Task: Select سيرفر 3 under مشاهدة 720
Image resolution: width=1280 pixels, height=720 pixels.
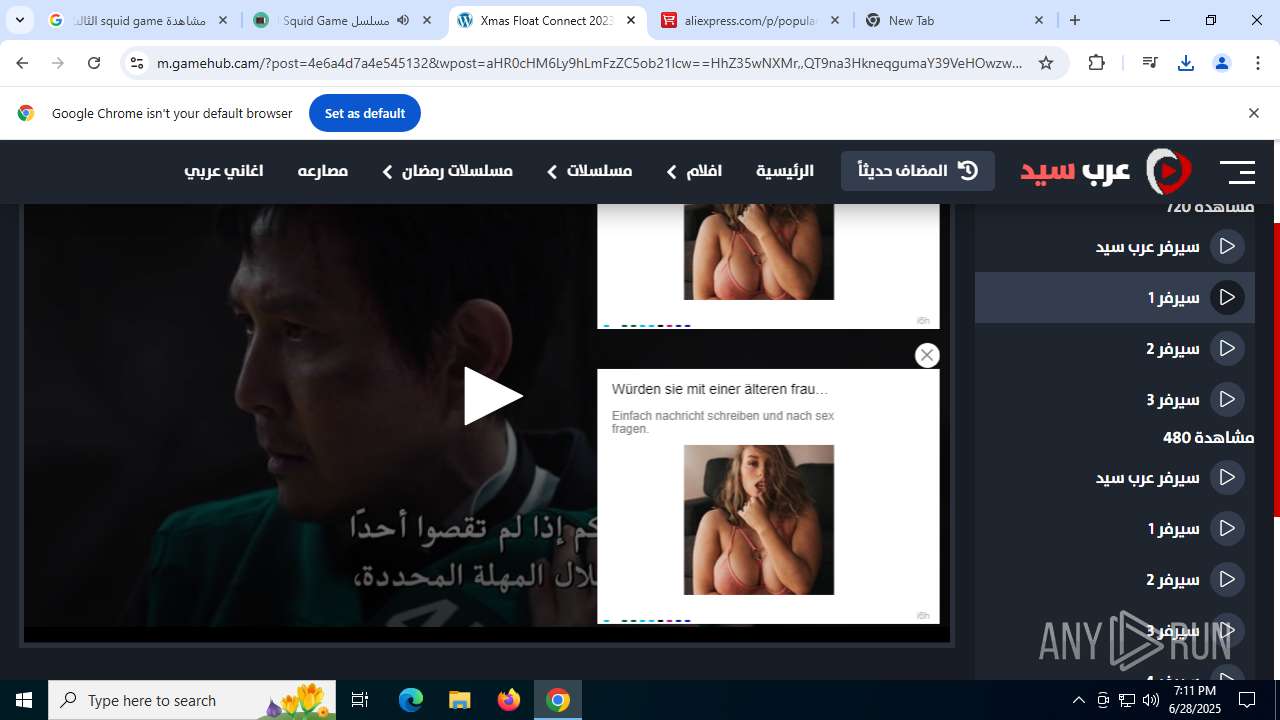Action: pyautogui.click(x=1115, y=399)
